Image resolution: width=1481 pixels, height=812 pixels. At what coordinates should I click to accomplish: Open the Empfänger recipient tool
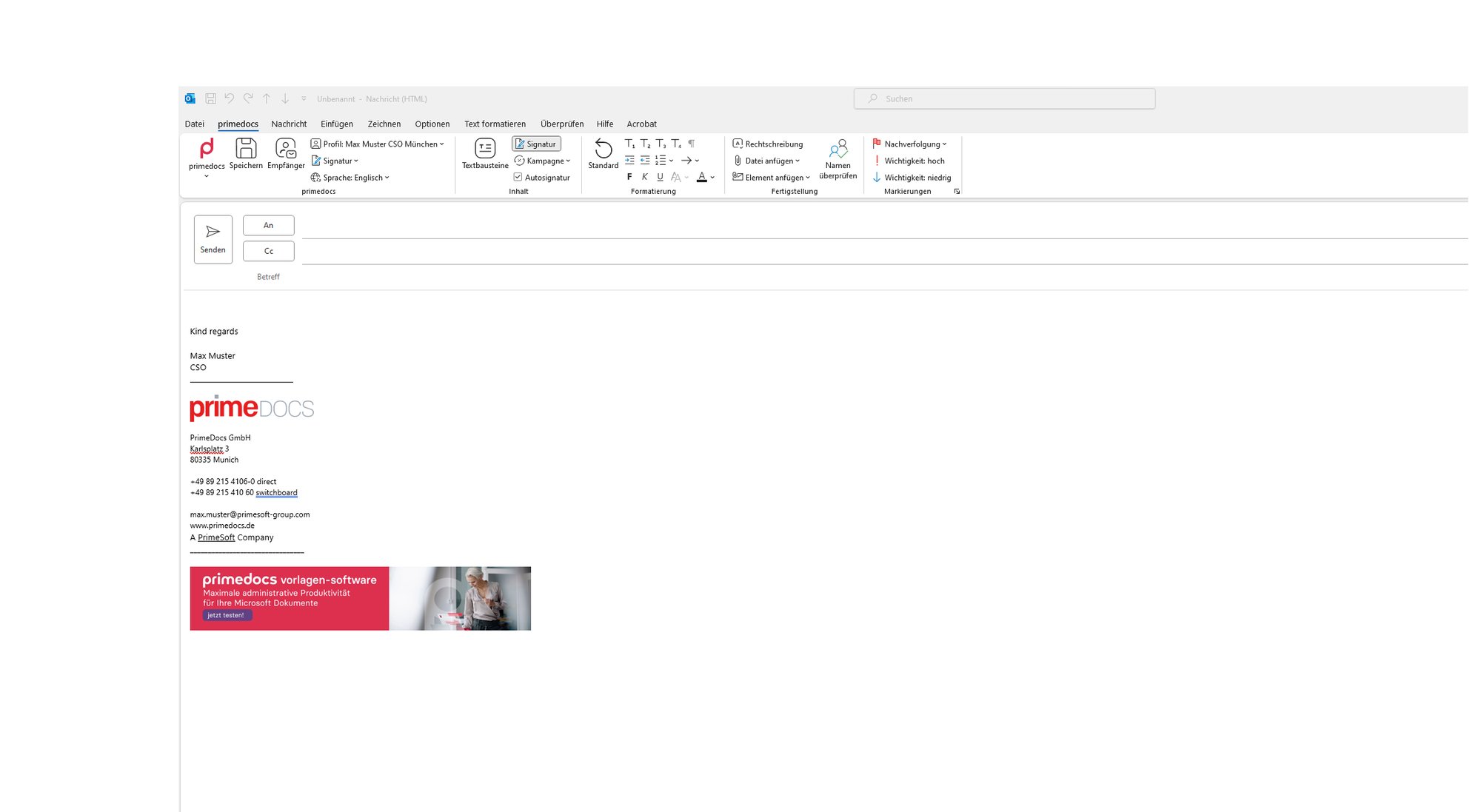(x=286, y=149)
